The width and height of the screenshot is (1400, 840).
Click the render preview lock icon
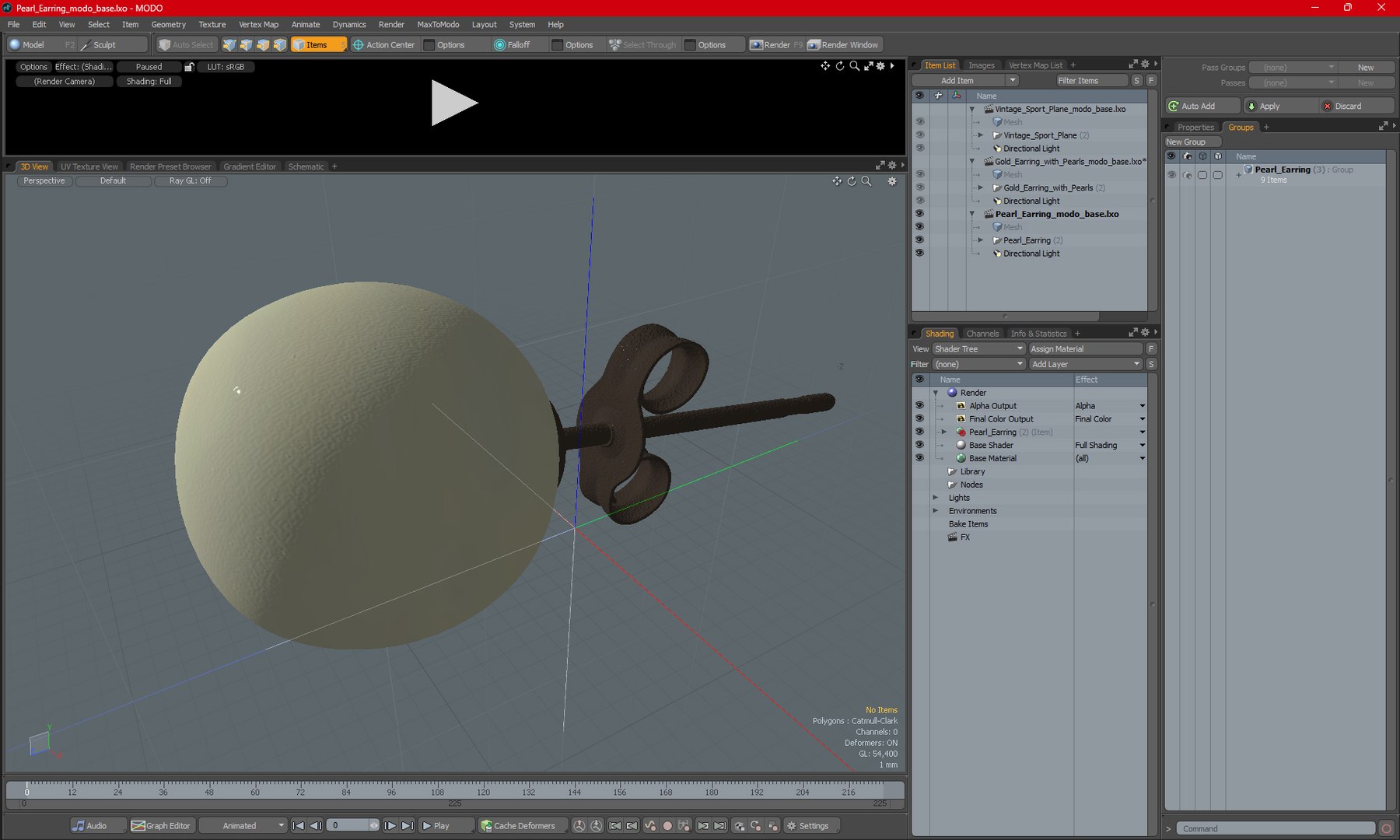(189, 67)
